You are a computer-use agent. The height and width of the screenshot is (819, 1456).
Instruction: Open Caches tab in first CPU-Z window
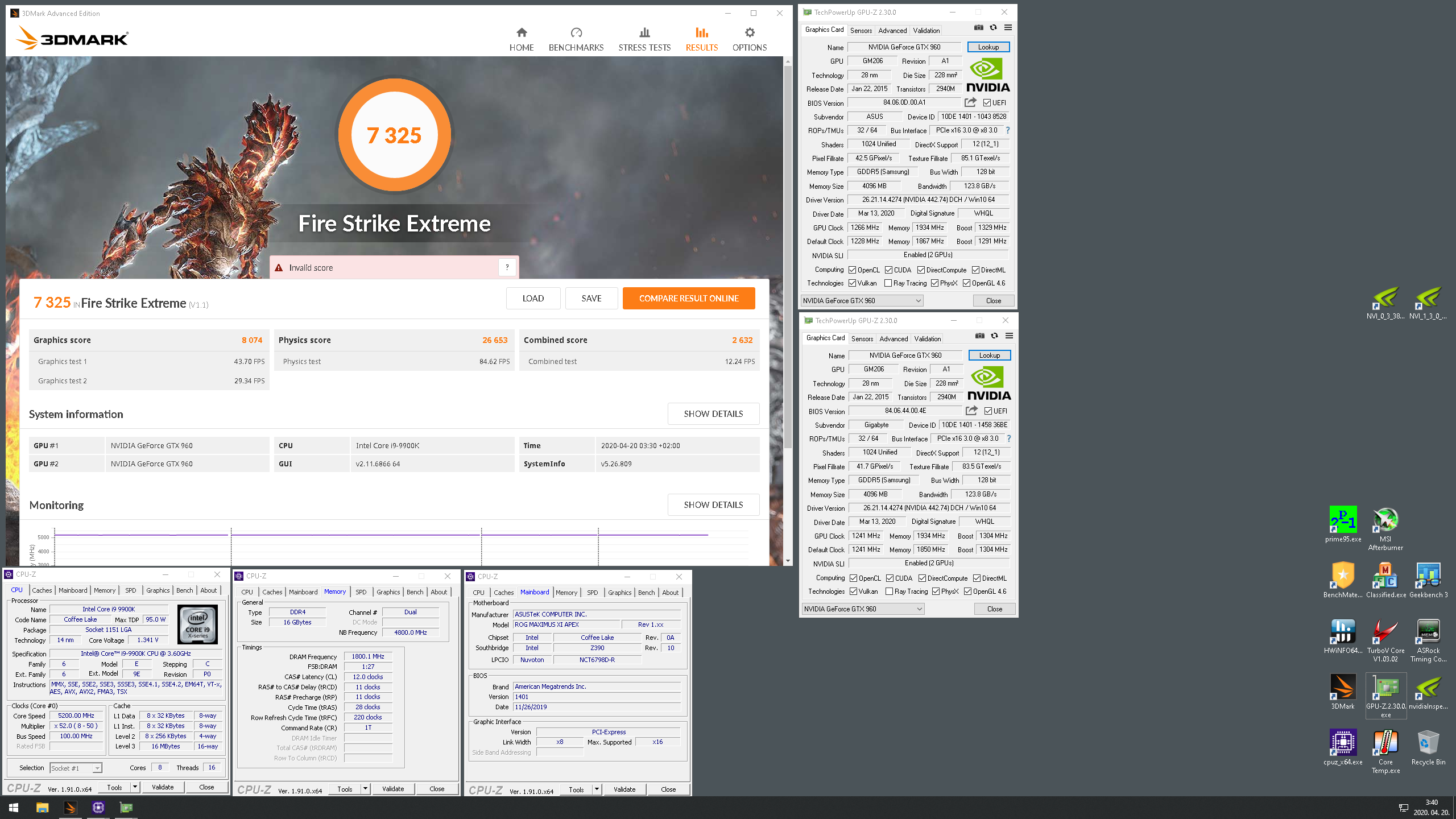point(42,590)
